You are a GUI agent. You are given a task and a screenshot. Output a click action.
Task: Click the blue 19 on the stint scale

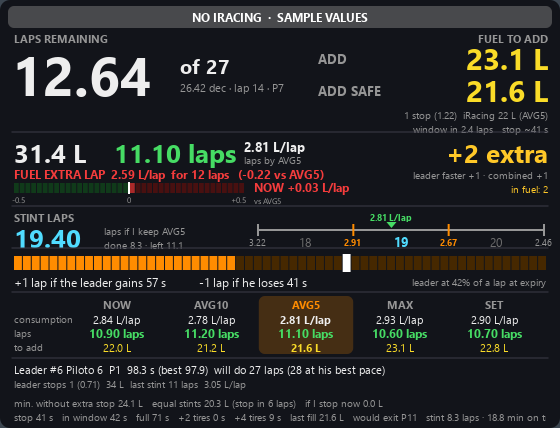pos(401,243)
